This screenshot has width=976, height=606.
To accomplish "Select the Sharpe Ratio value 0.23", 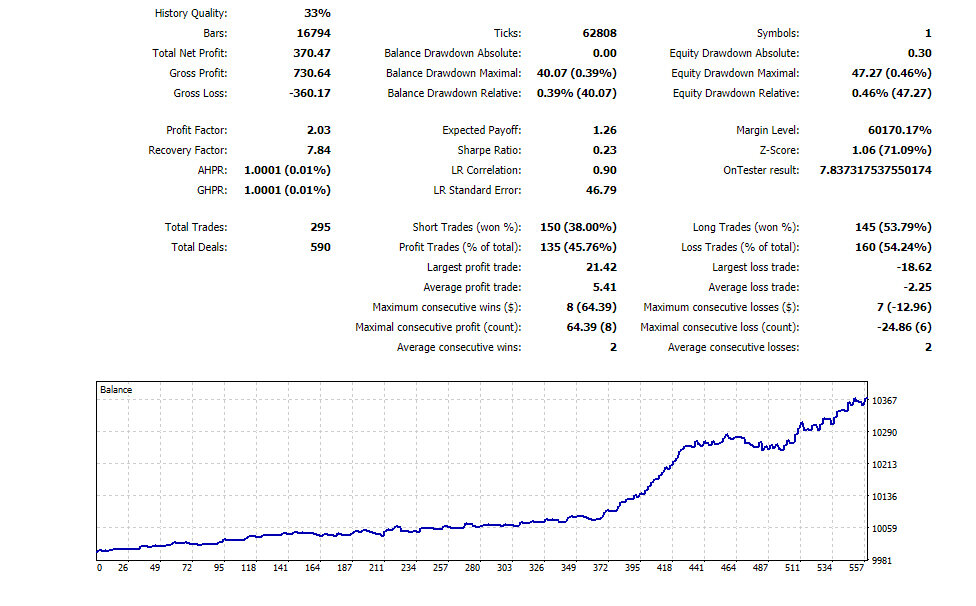I will tap(604, 150).
